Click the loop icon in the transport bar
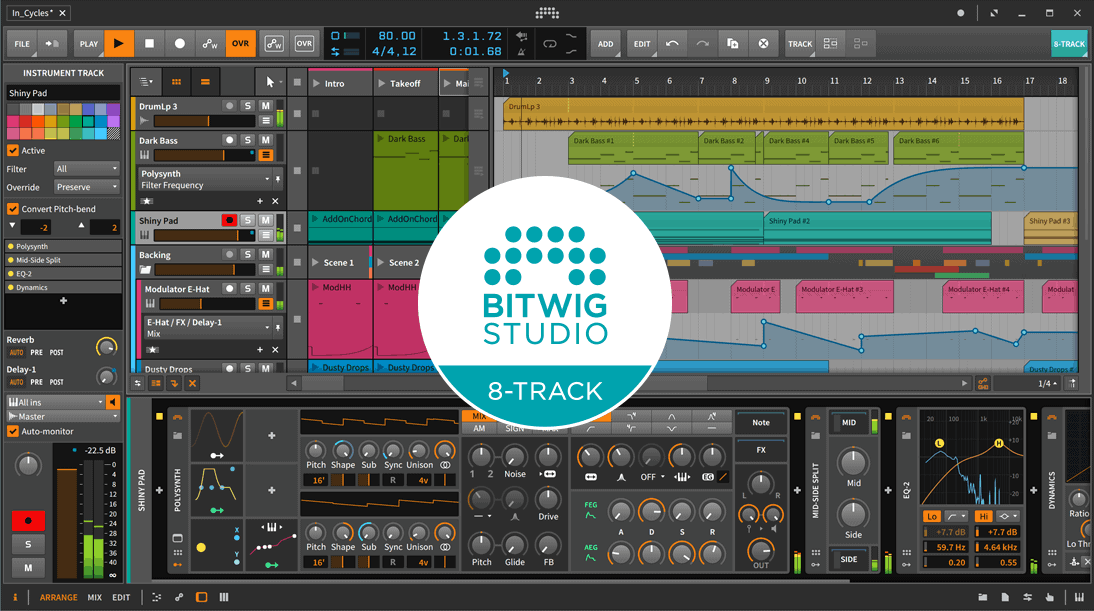This screenshot has height=611, width=1094. tap(550, 43)
